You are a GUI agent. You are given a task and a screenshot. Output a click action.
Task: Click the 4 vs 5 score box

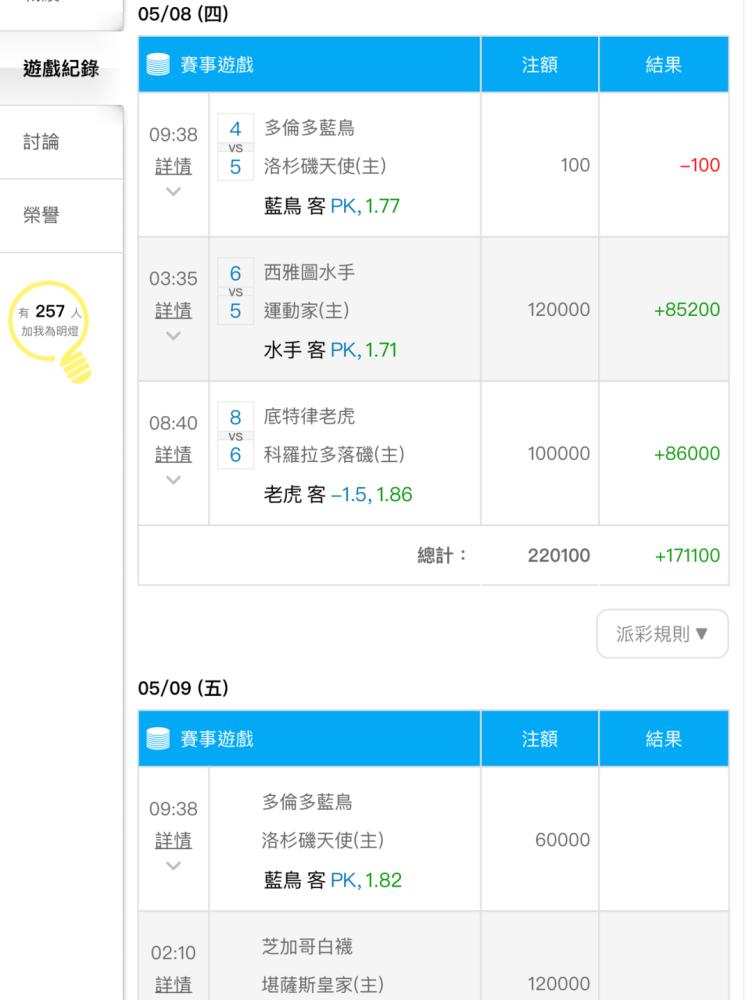tap(236, 148)
